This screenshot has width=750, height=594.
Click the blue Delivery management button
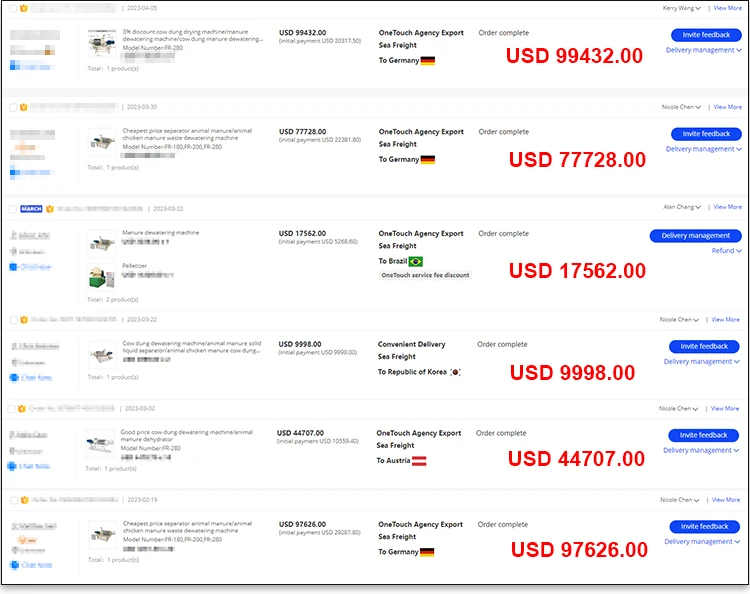(695, 236)
